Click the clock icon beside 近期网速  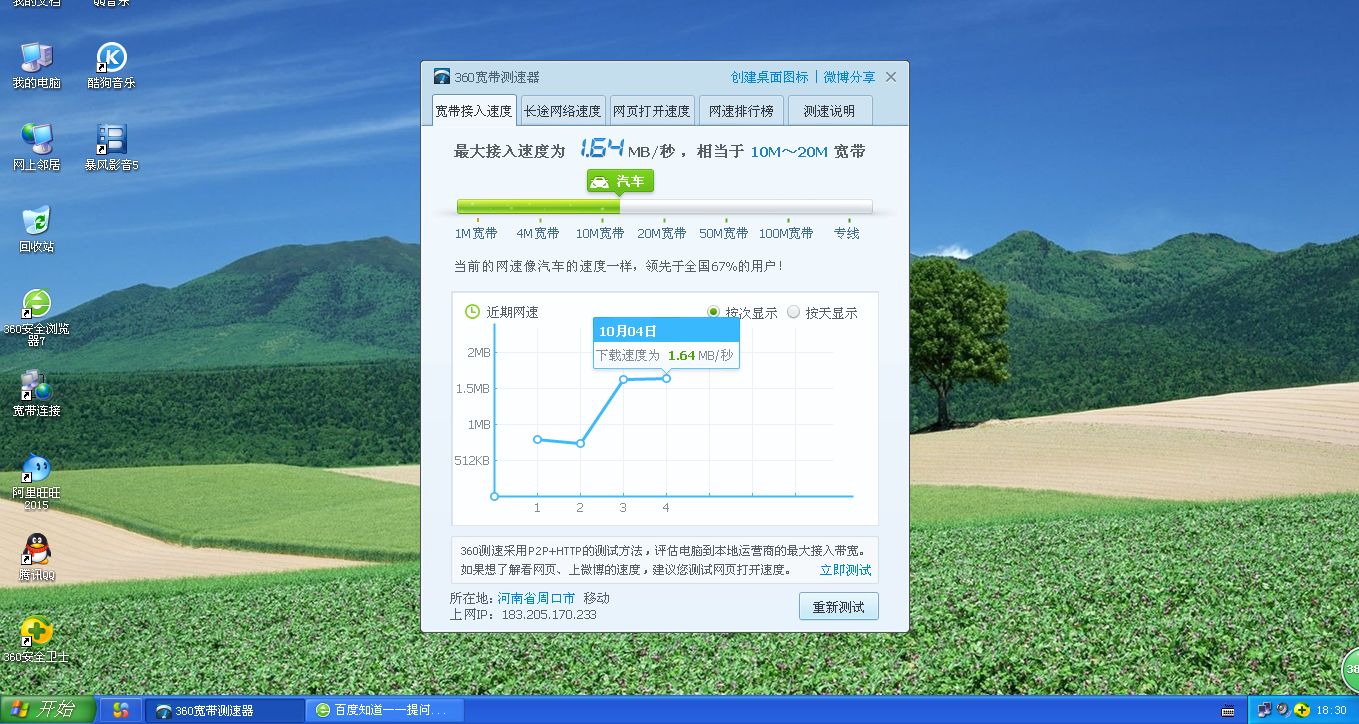coord(472,312)
